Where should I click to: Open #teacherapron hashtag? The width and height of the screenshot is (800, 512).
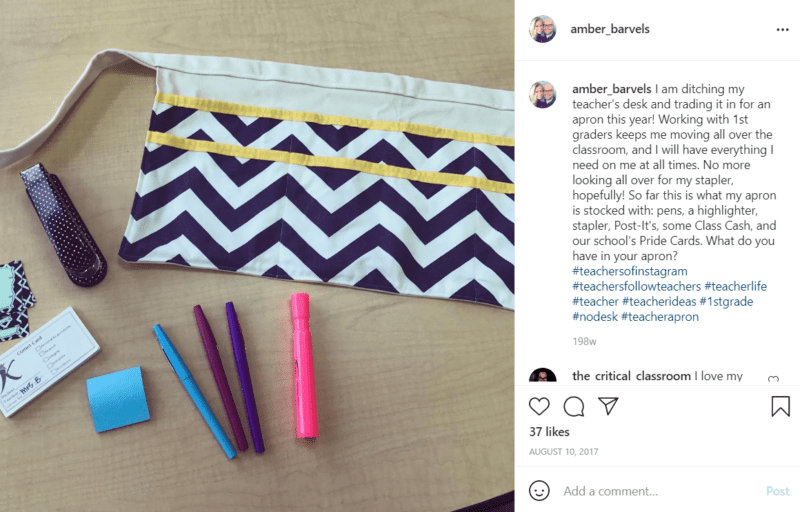point(660,317)
